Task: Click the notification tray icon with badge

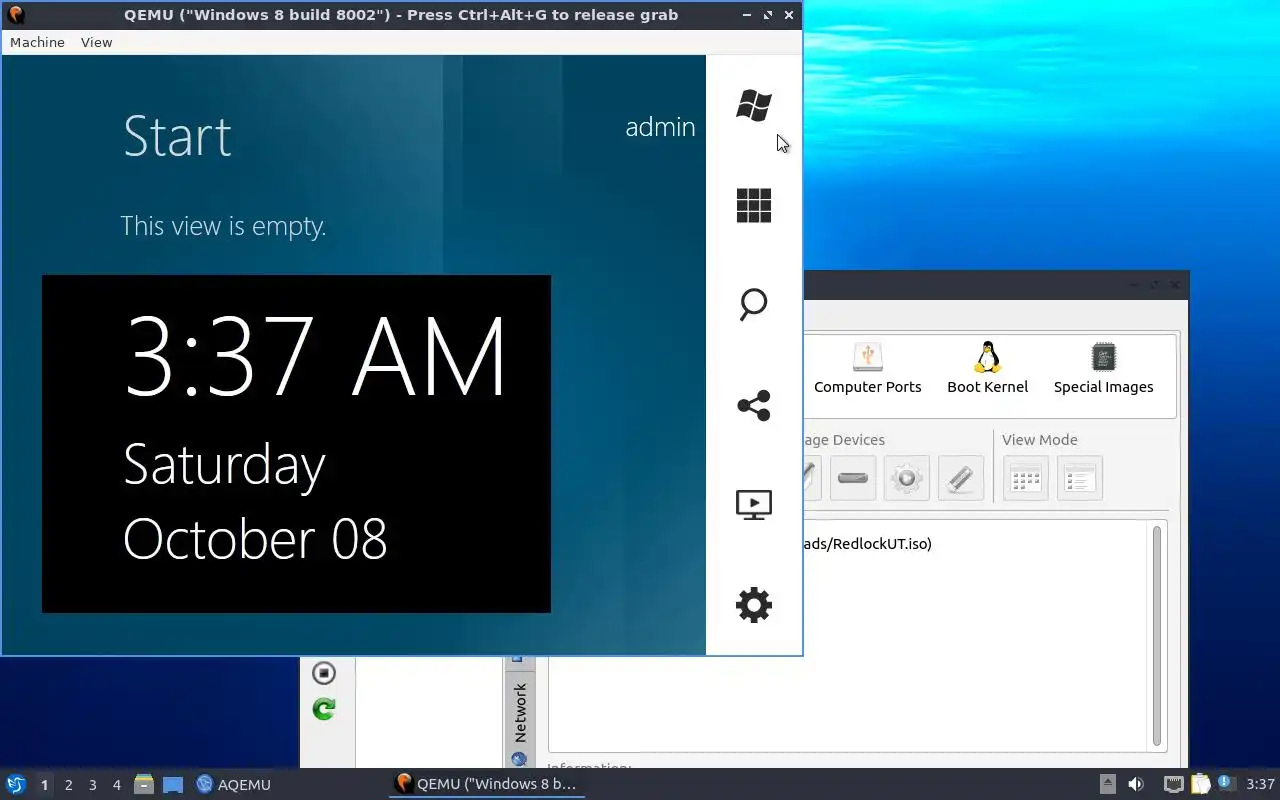Action: pos(1226,783)
